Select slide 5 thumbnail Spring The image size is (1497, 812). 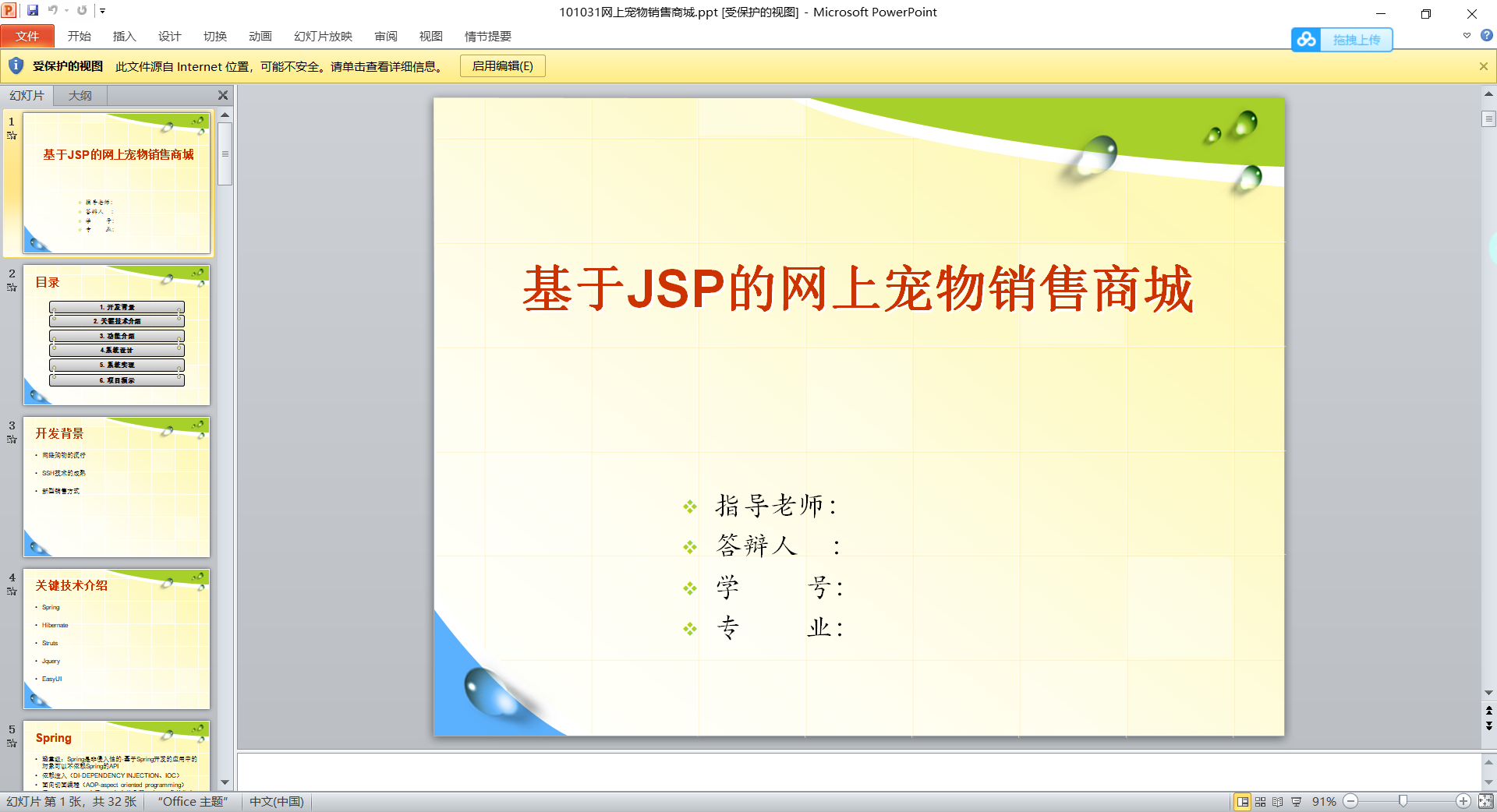[117, 756]
